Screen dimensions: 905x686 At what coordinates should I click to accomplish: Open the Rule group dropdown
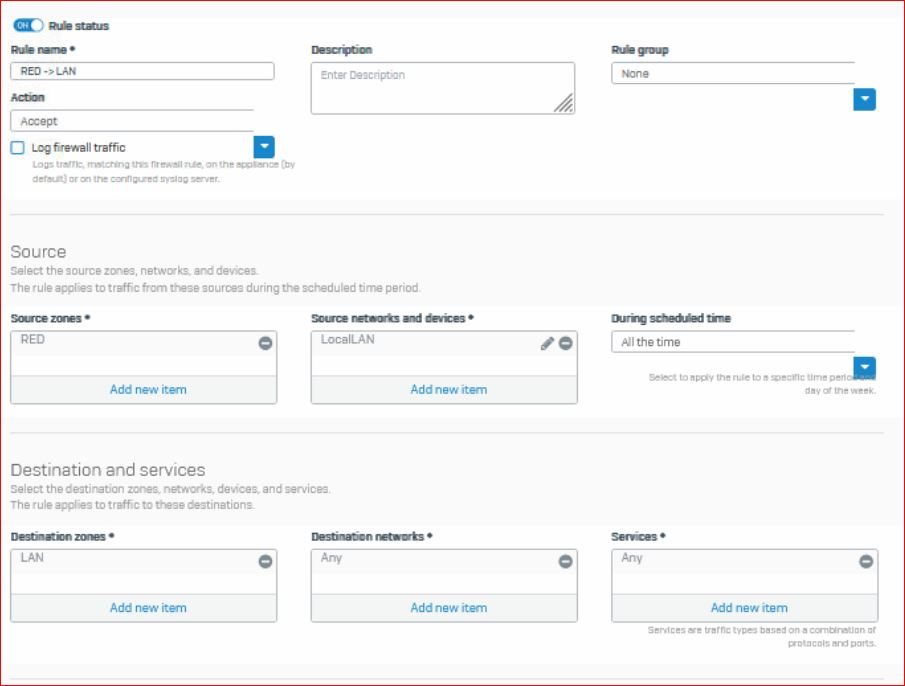click(865, 99)
